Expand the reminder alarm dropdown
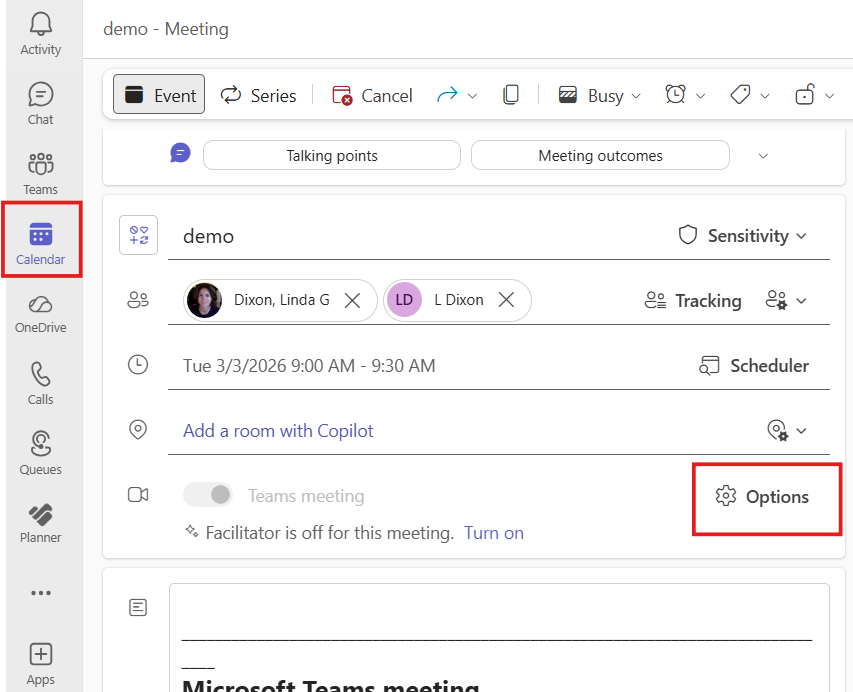 685,95
